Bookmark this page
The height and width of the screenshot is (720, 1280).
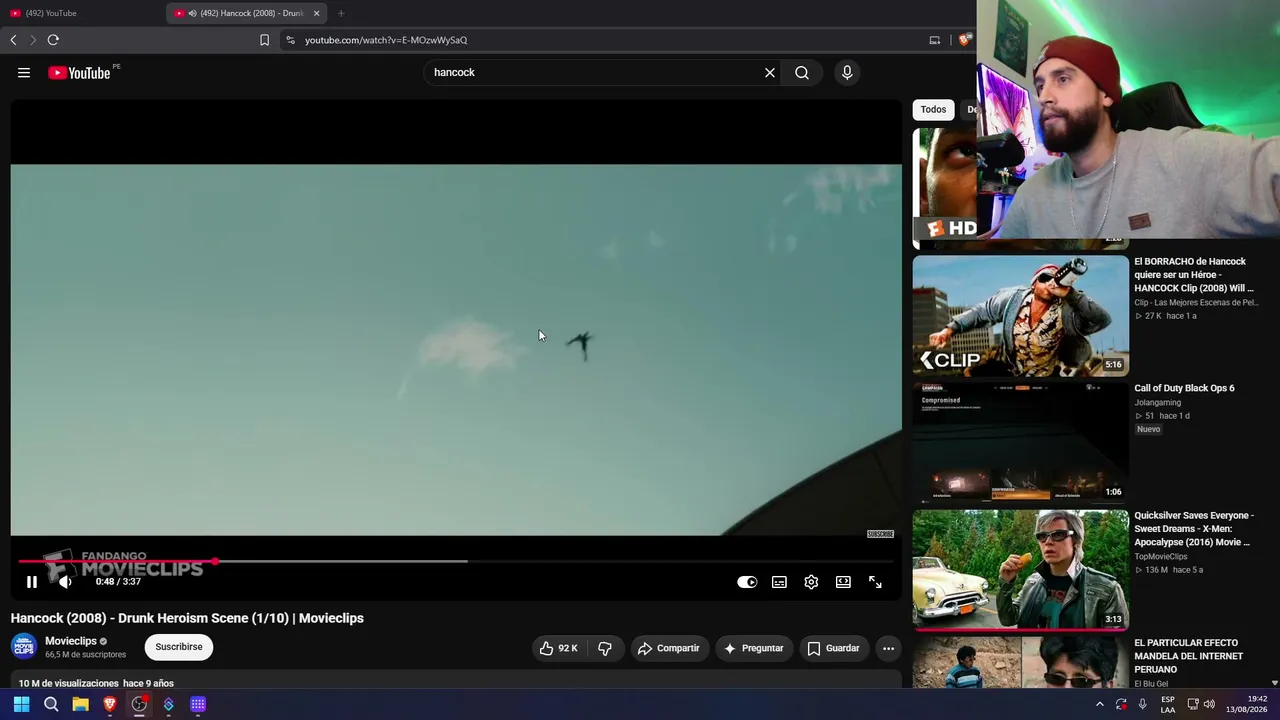pos(264,40)
